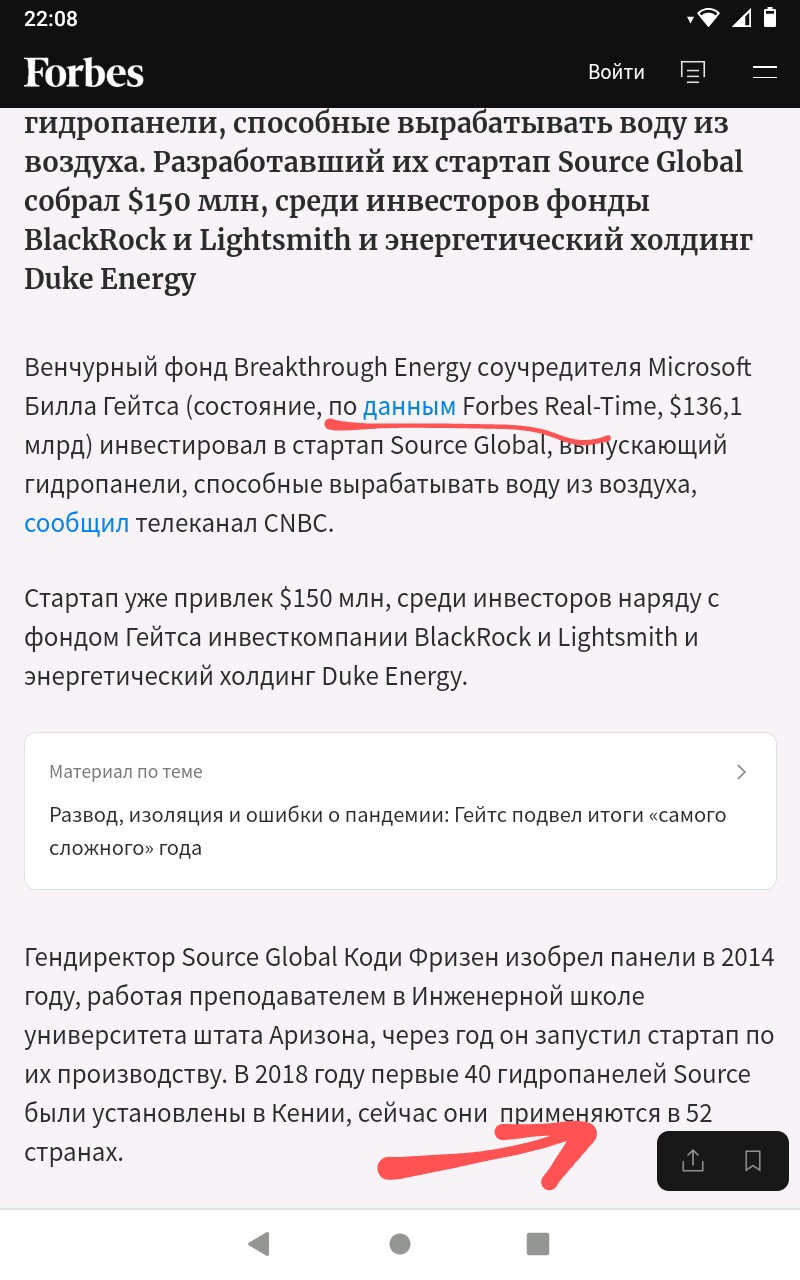800x1280 pixels.
Task: Follow the 'сообщил' link to CNBC
Action: (x=77, y=523)
